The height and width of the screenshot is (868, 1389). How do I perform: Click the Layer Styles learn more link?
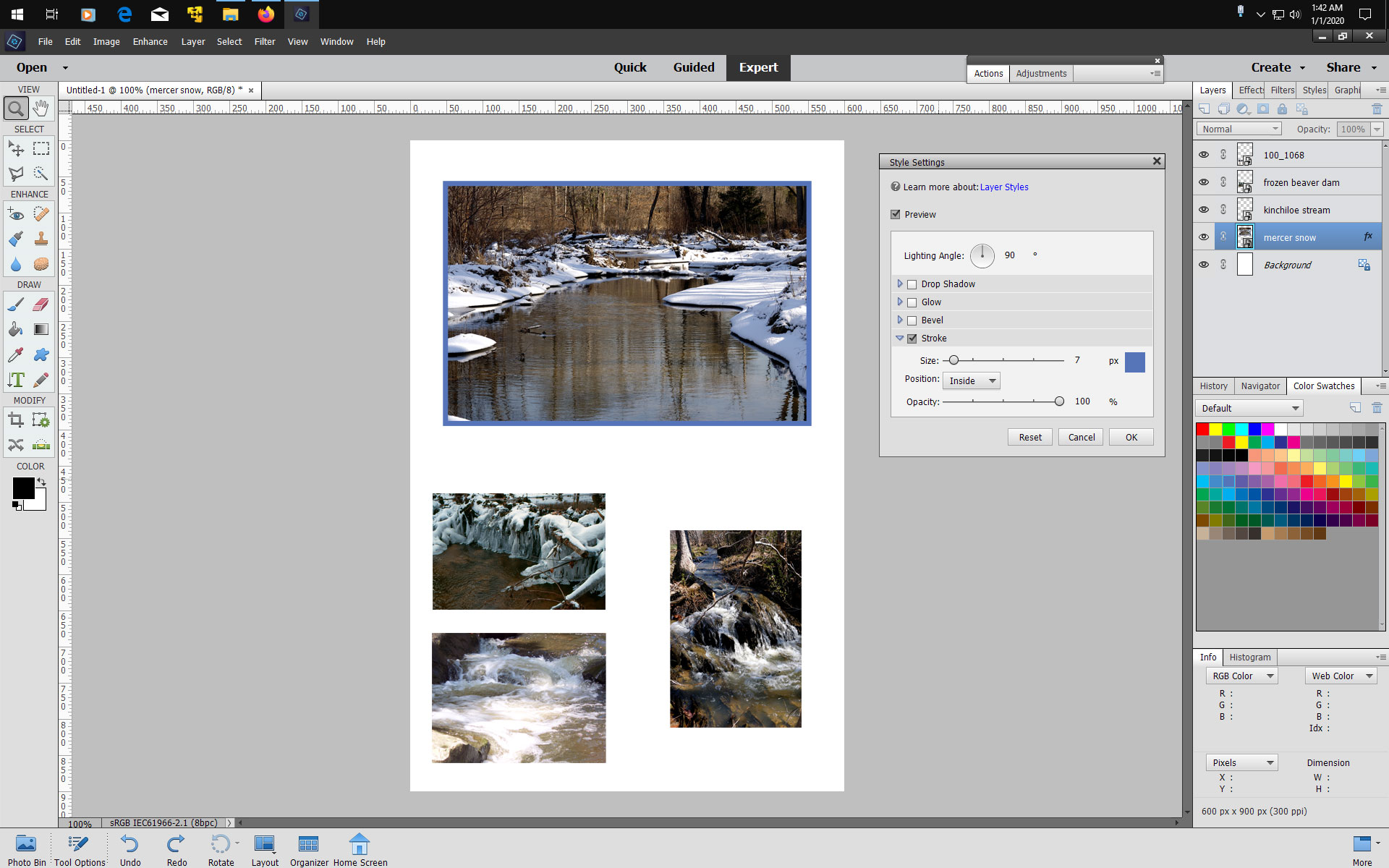pos(1004,187)
